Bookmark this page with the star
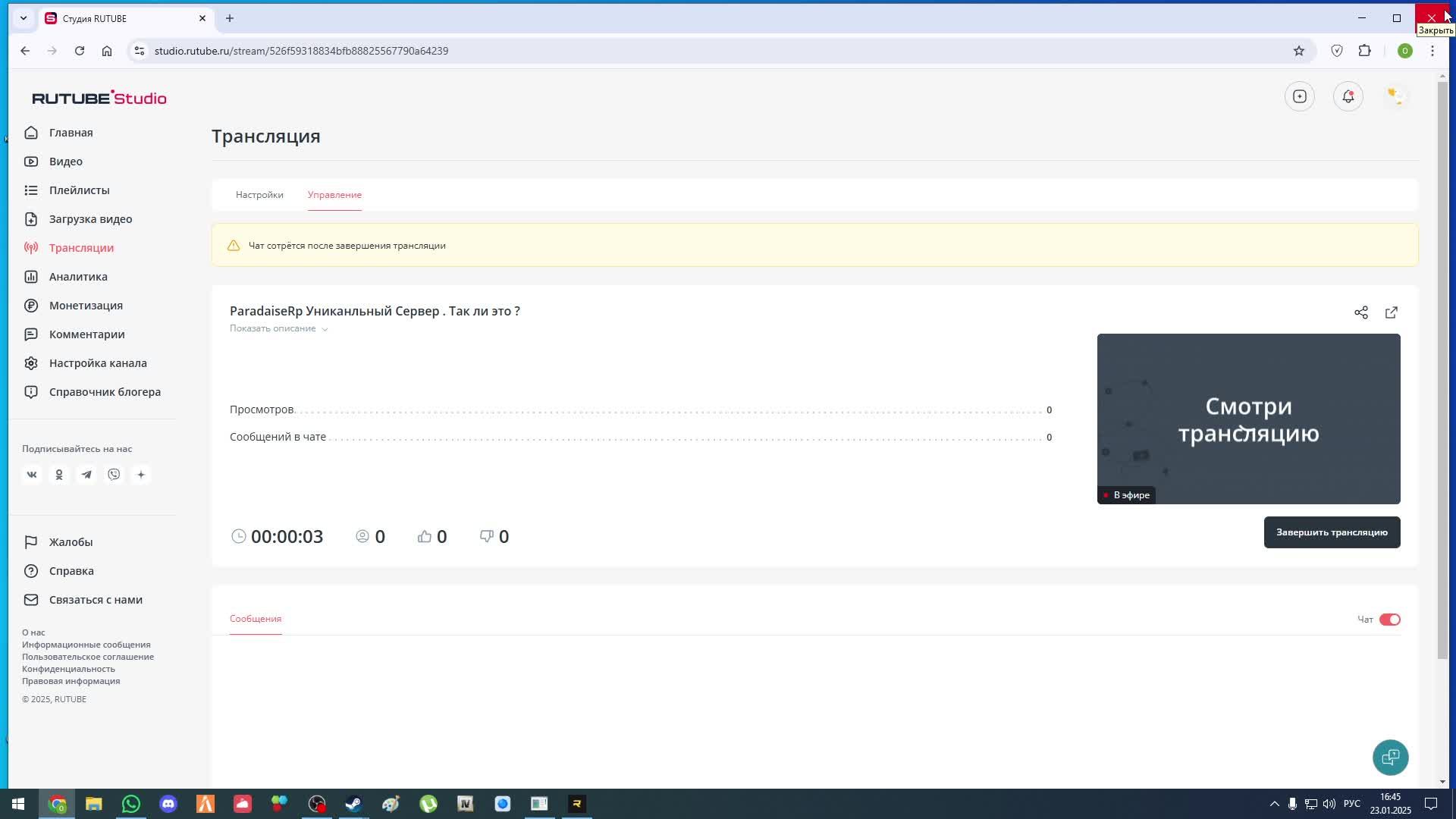 point(1299,51)
